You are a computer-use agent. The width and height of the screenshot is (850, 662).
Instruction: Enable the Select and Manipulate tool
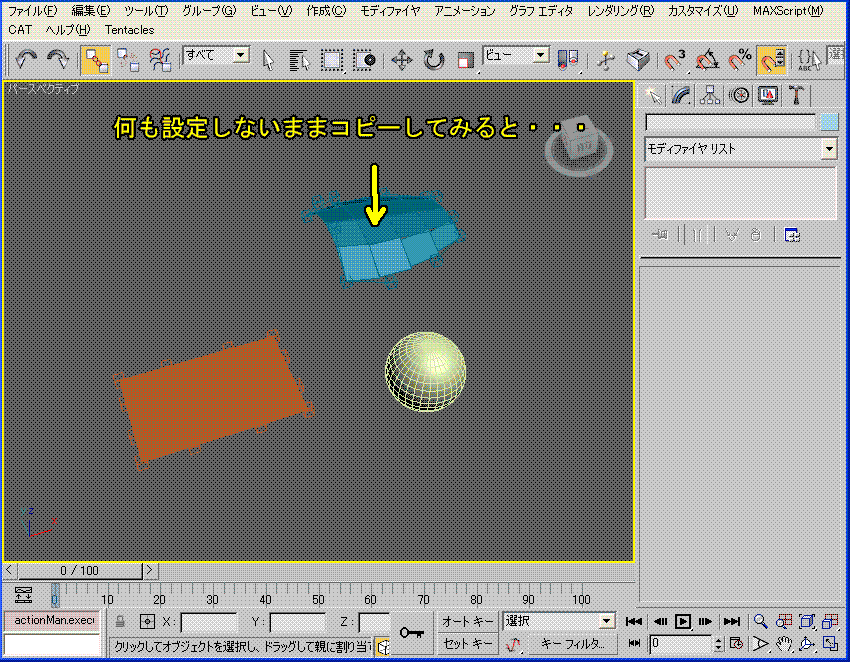pyautogui.click(x=606, y=60)
